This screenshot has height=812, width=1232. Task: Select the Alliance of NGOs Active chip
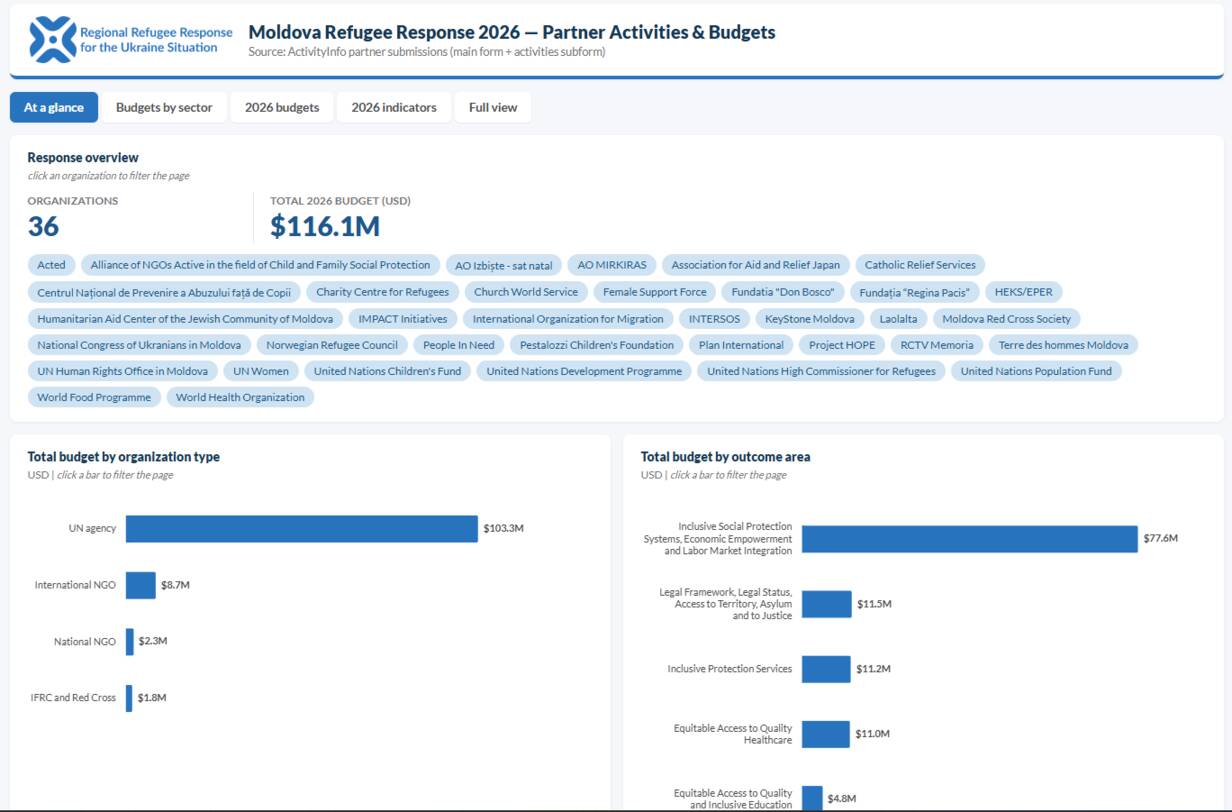pyautogui.click(x=260, y=265)
